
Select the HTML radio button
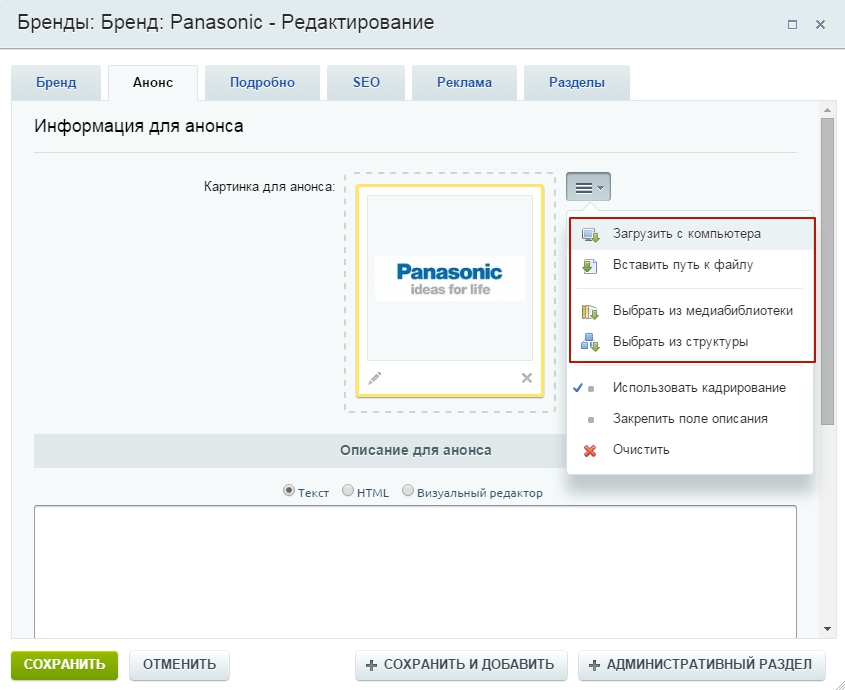[348, 491]
